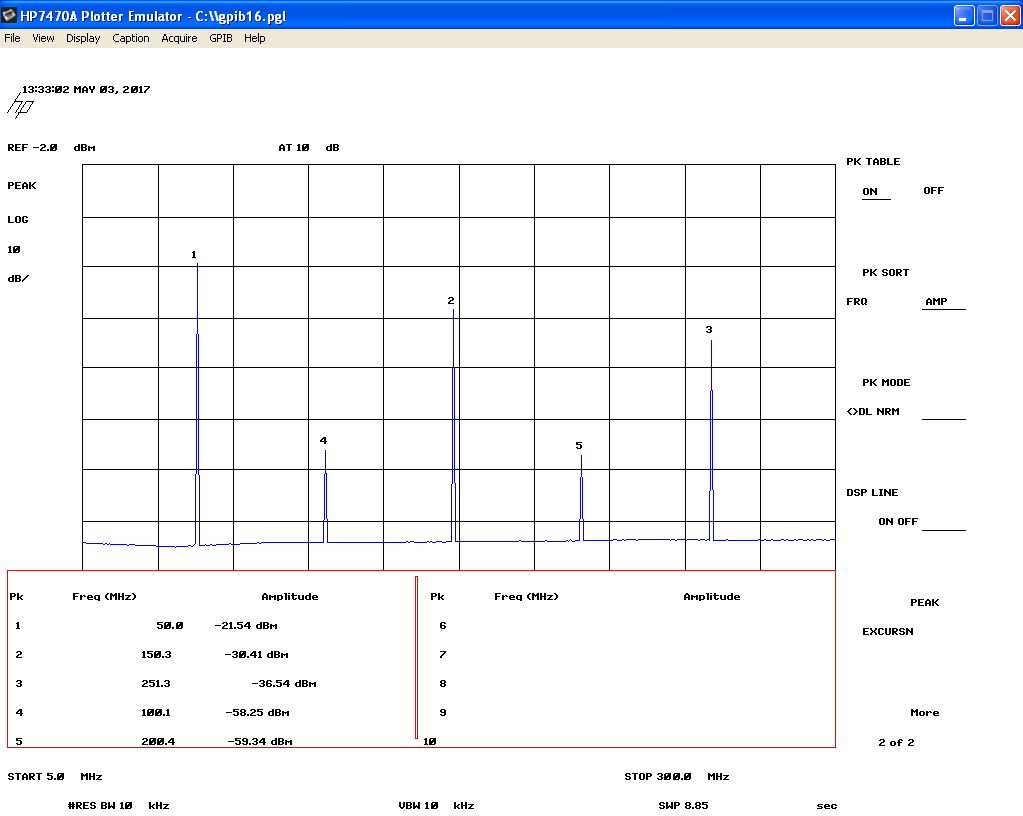Open the Display menu
The width and height of the screenshot is (1023, 816).
point(83,38)
